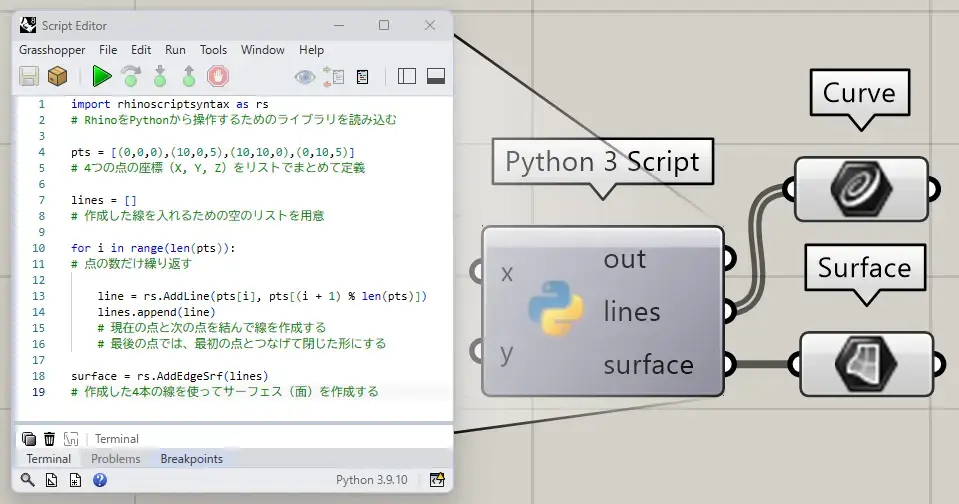
Task: Click the Step Out up-arrow icon
Action: point(189,76)
